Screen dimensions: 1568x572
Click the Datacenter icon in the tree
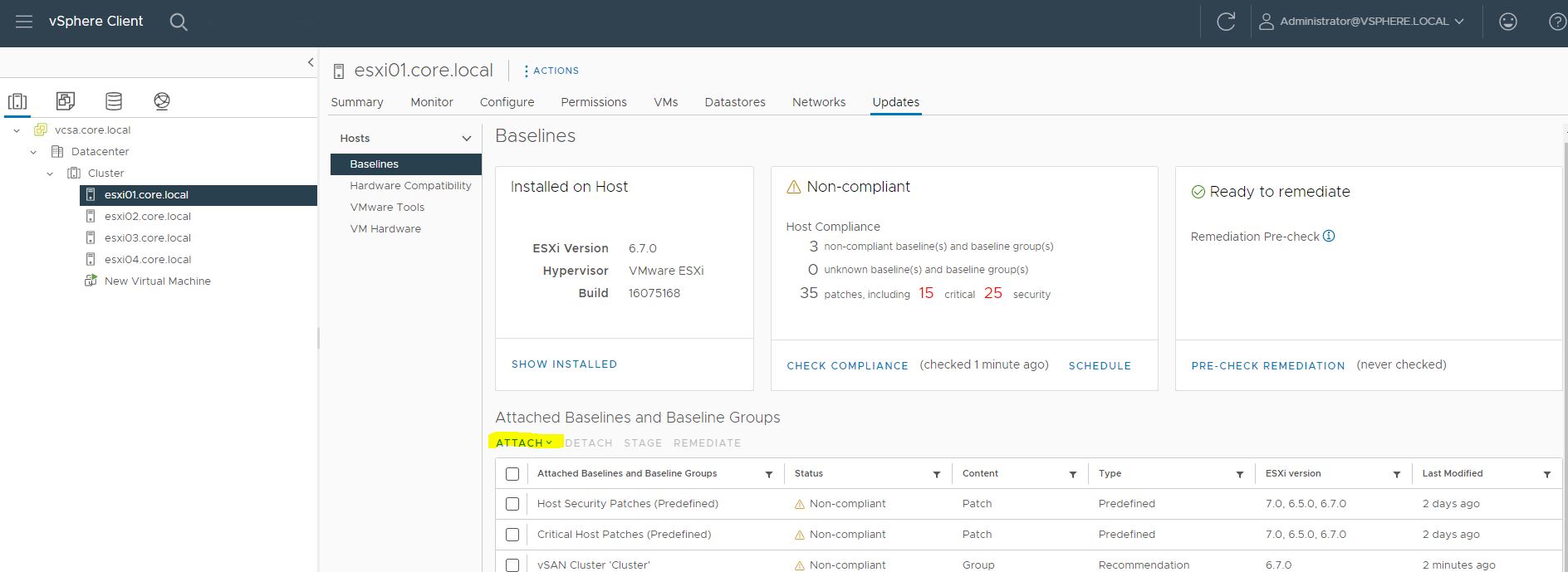[57, 151]
